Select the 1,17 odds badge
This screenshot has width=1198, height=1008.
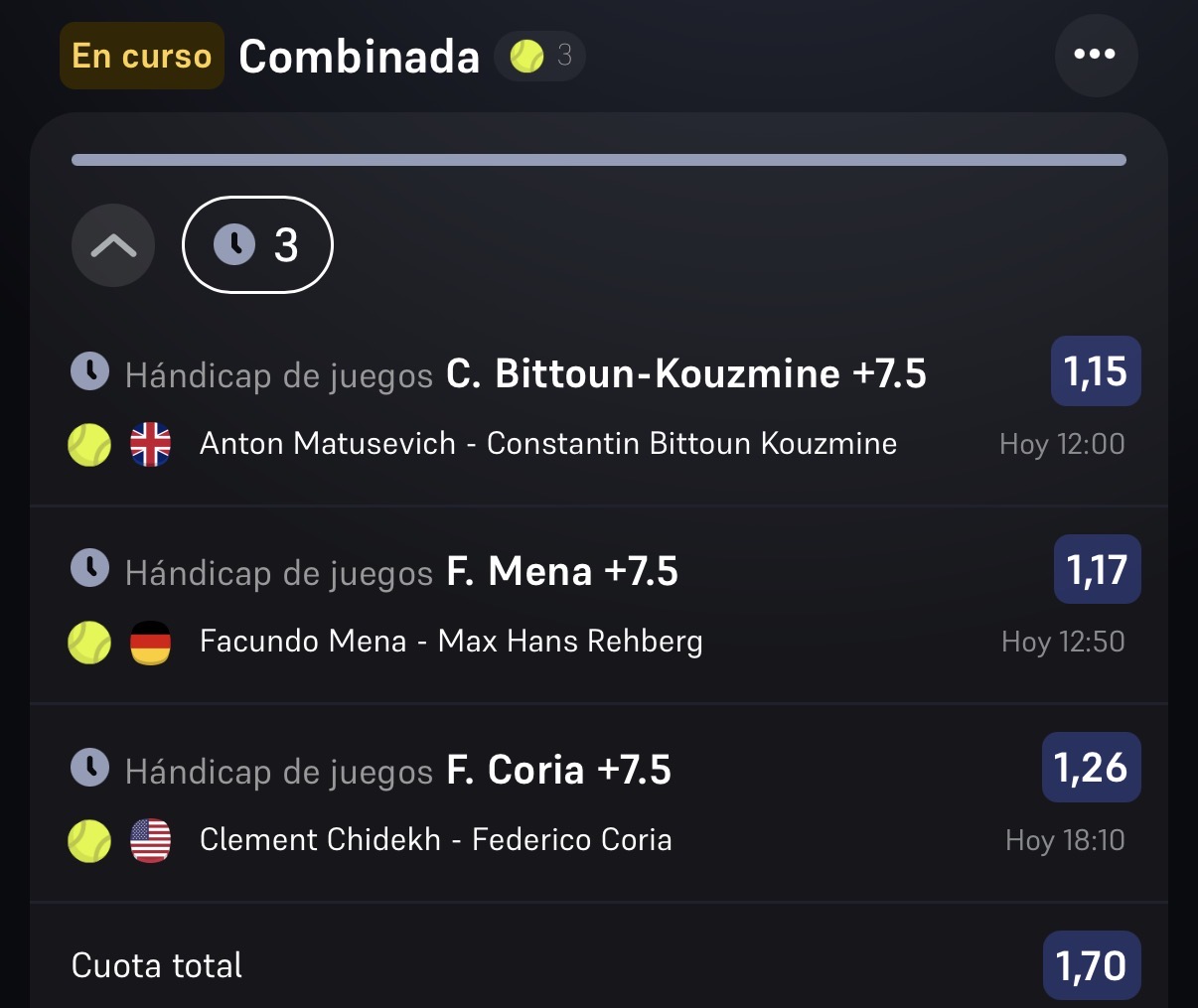[x=1098, y=569]
